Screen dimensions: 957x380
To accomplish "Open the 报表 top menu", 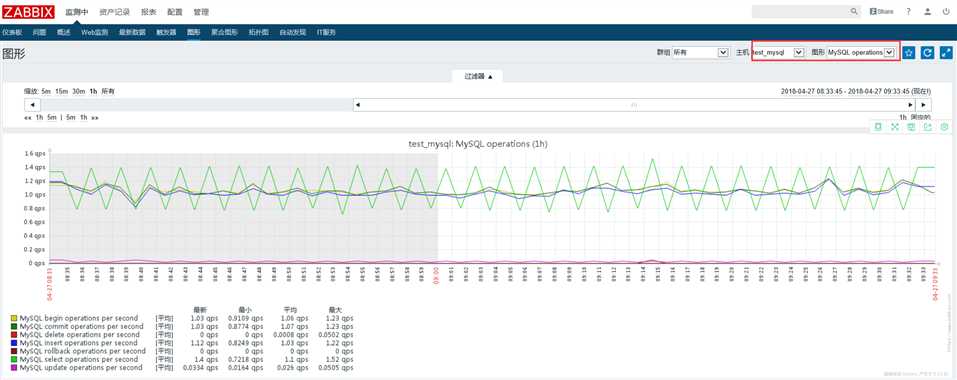I will point(148,12).
